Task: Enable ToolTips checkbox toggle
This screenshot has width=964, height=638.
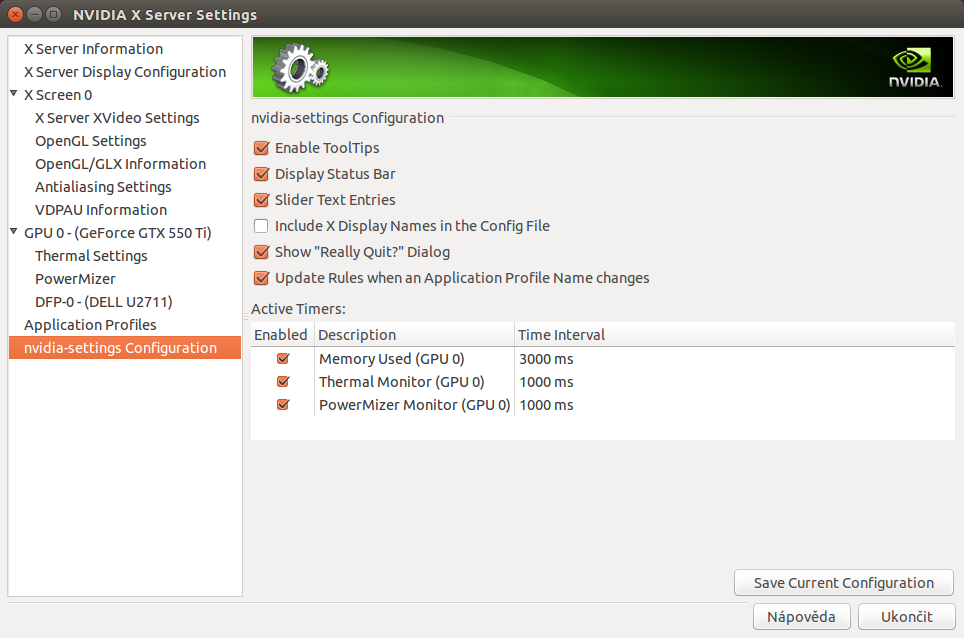Action: (261, 148)
